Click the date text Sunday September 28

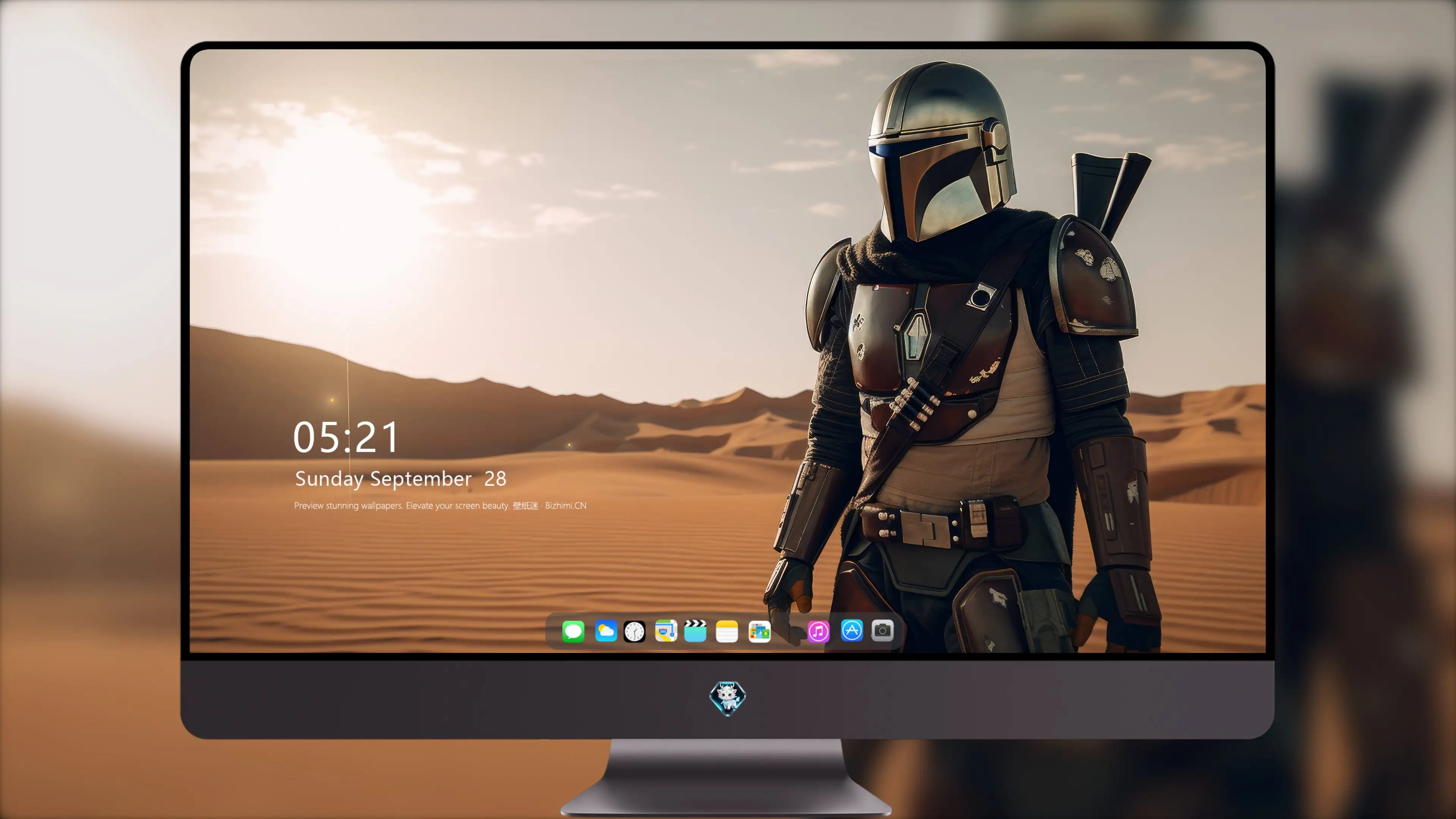click(401, 479)
